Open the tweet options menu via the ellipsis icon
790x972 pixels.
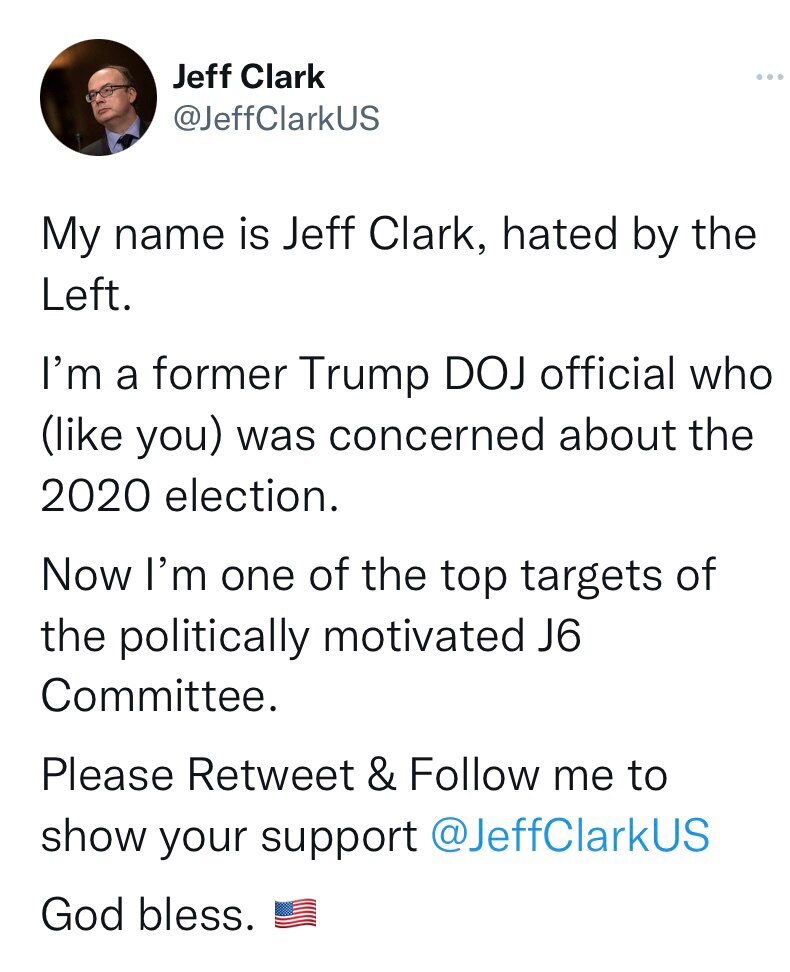pyautogui.click(x=770, y=74)
